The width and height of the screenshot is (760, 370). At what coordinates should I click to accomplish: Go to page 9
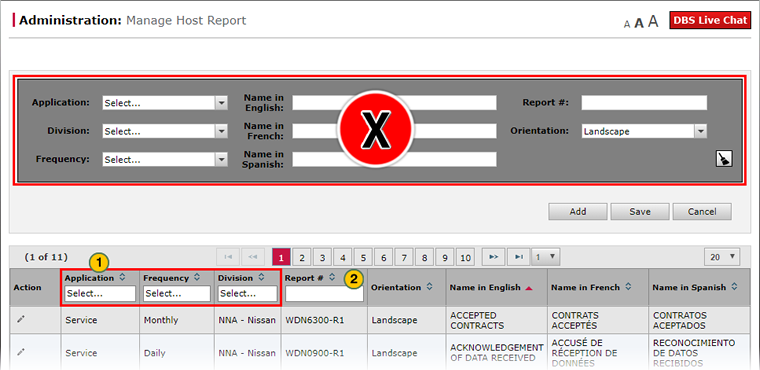[444, 257]
